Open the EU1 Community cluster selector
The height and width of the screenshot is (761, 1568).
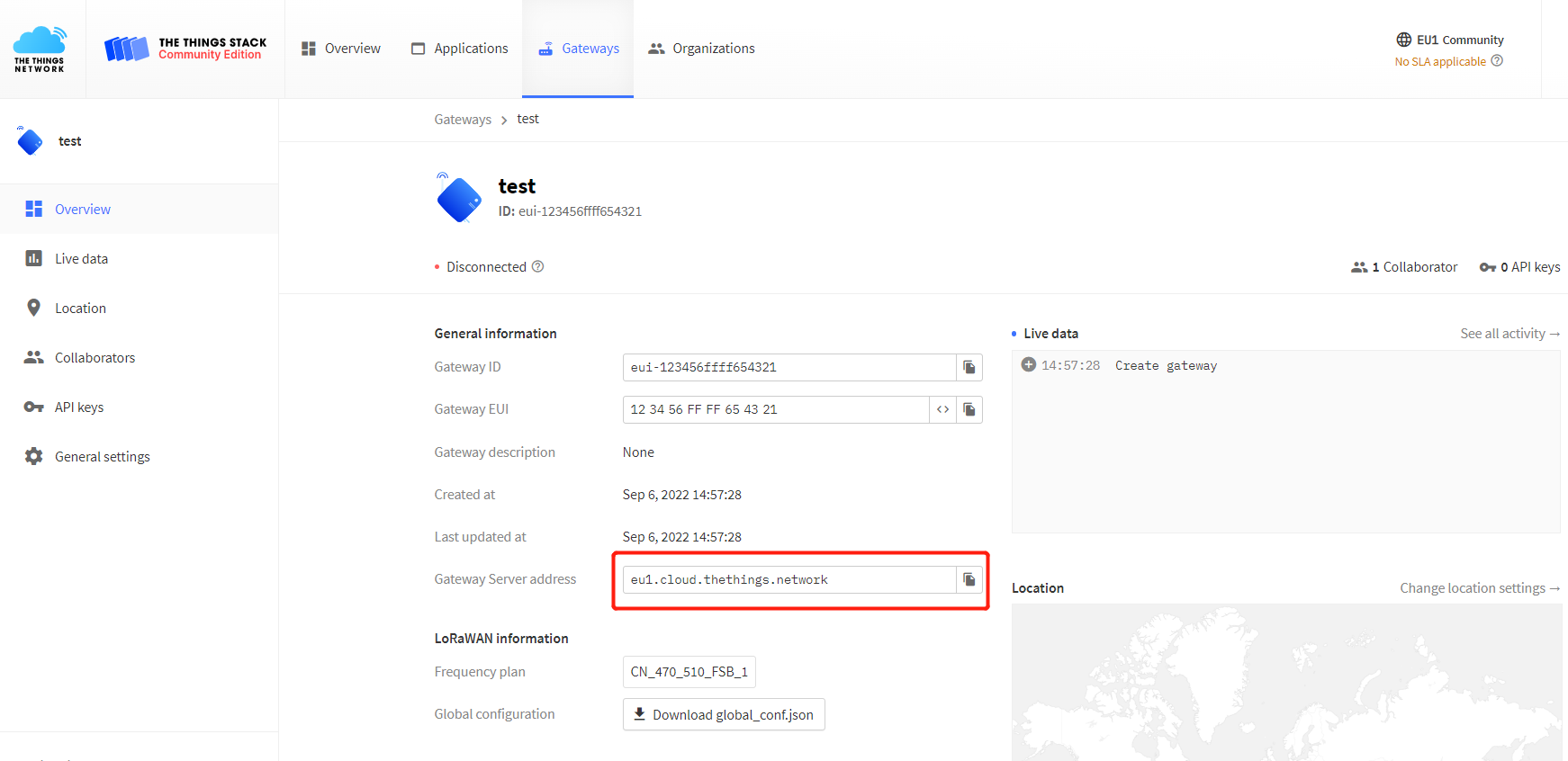(x=1449, y=40)
